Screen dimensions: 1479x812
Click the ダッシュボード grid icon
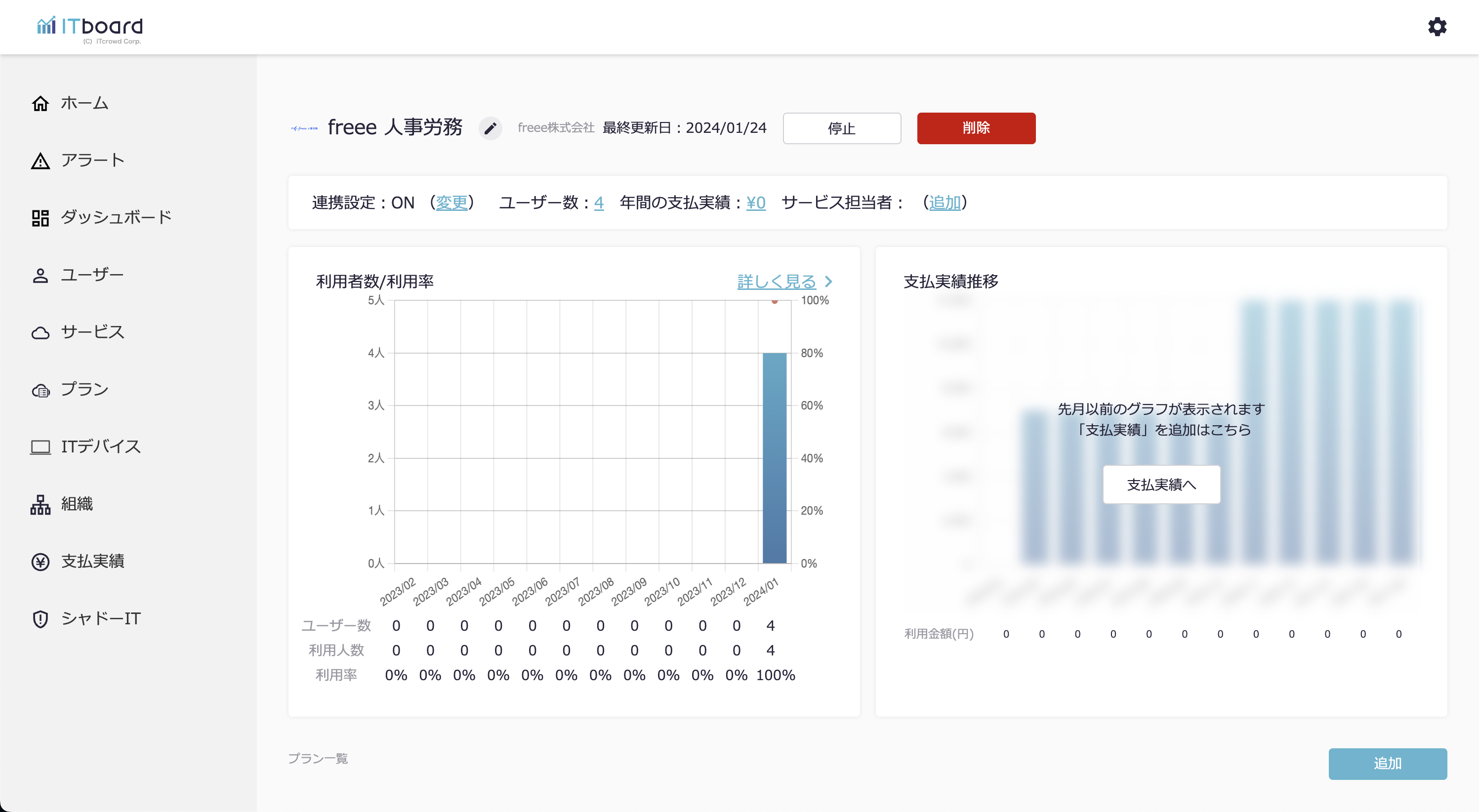point(40,218)
